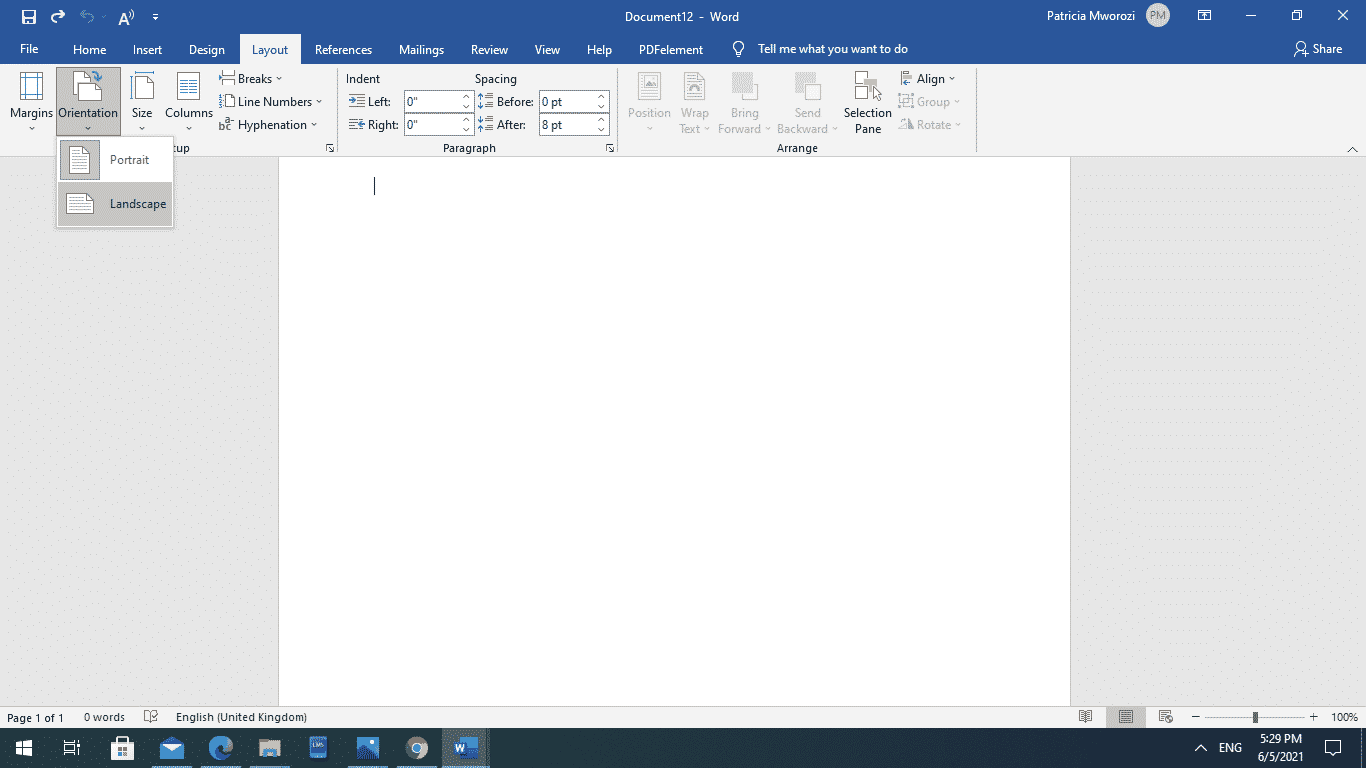Open Ribbon Display Options icon

click(x=1205, y=16)
